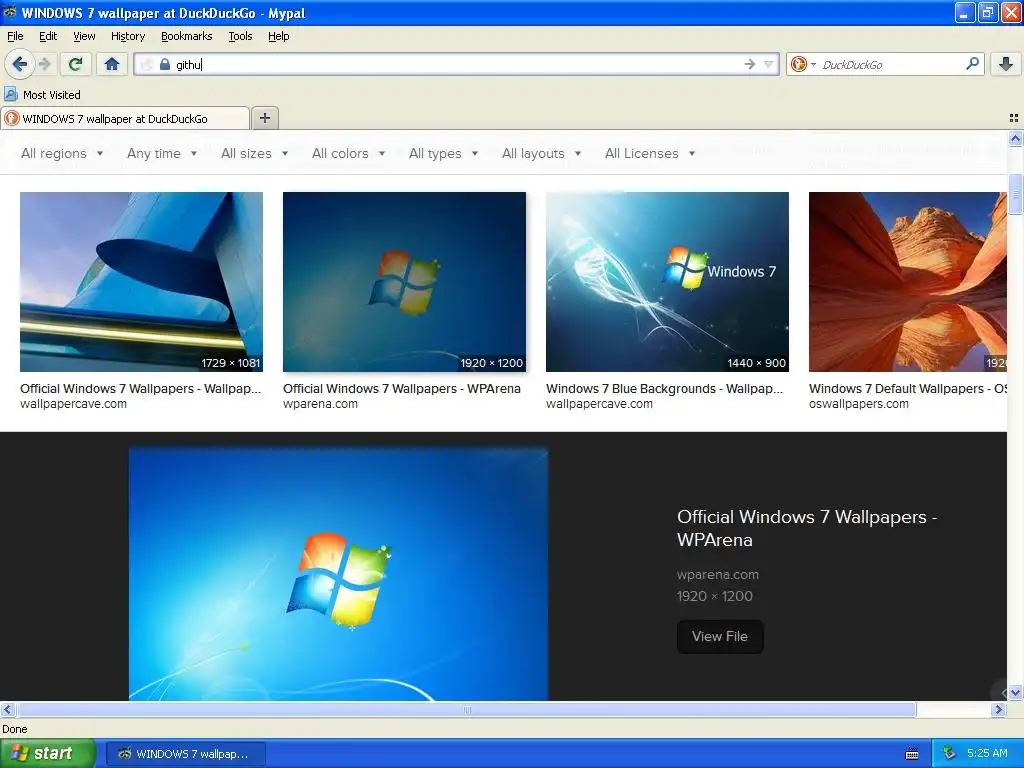Image resolution: width=1024 pixels, height=768 pixels.
Task: Open the Downloads arrow button
Action: [1006, 64]
